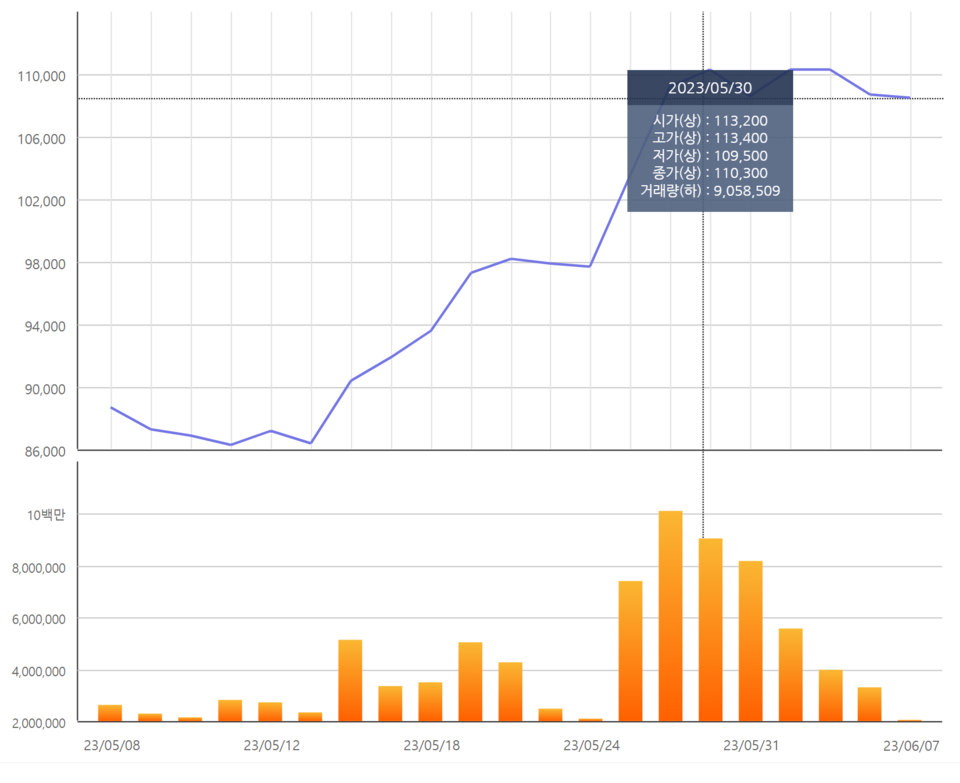Image resolution: width=960 pixels, height=783 pixels.
Task: Click the 86,000 price axis label
Action: coord(45,451)
